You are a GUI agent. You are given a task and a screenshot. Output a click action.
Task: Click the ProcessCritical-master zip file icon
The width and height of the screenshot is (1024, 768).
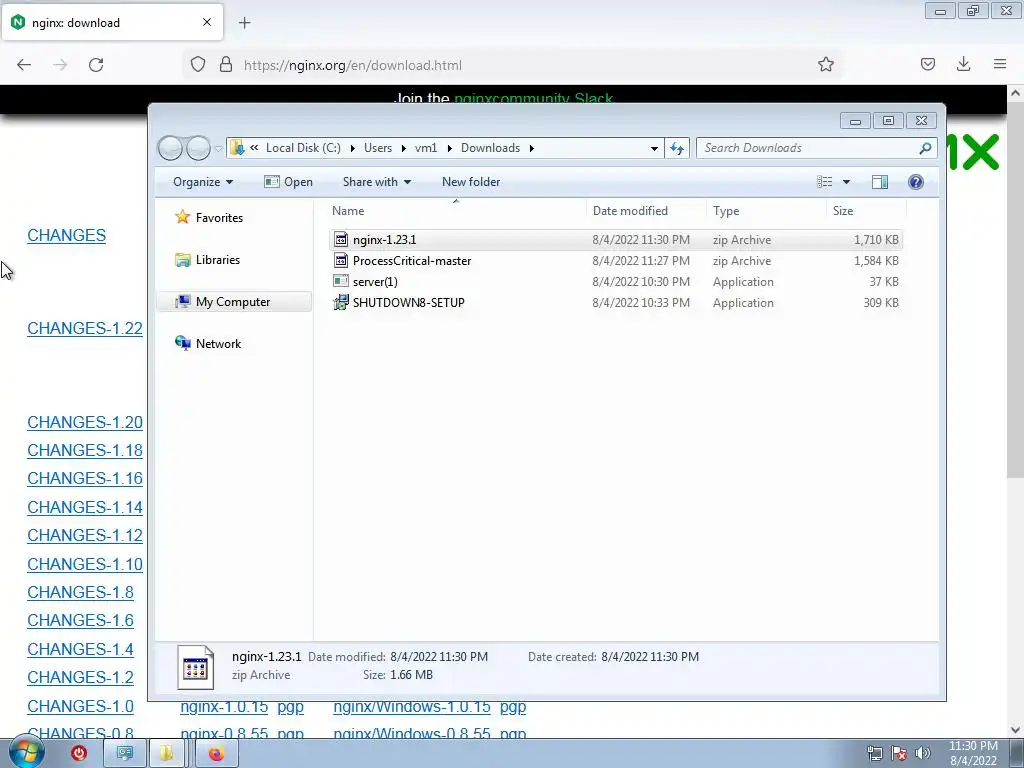[340, 261]
